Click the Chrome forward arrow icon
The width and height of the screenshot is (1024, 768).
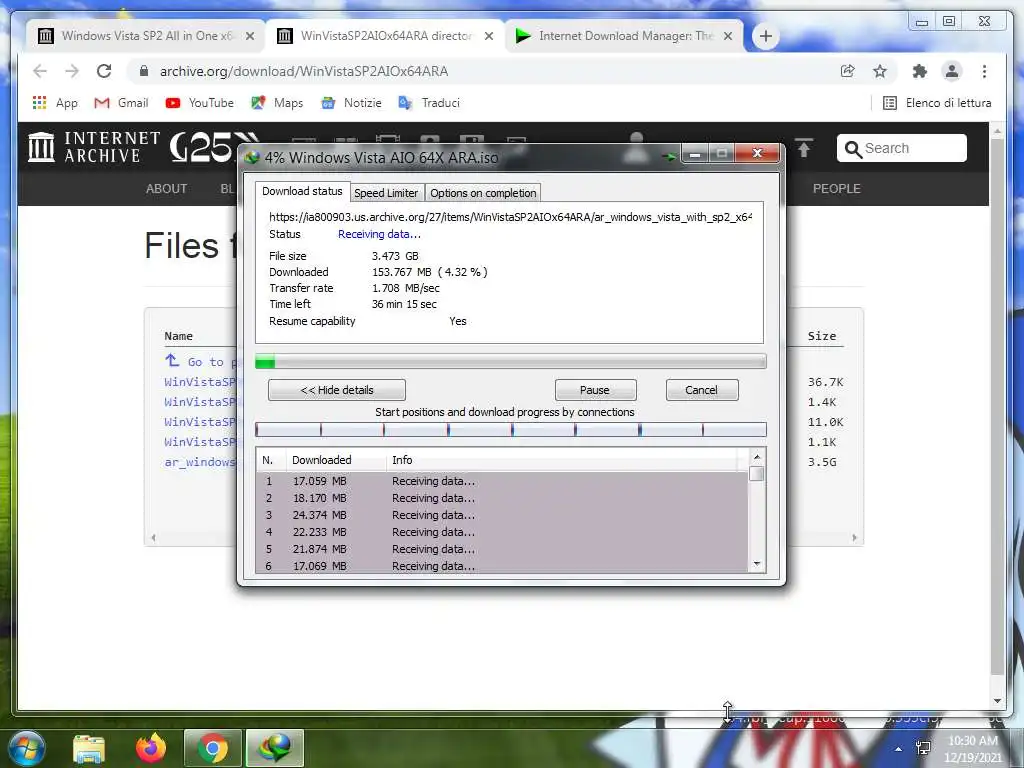point(72,71)
